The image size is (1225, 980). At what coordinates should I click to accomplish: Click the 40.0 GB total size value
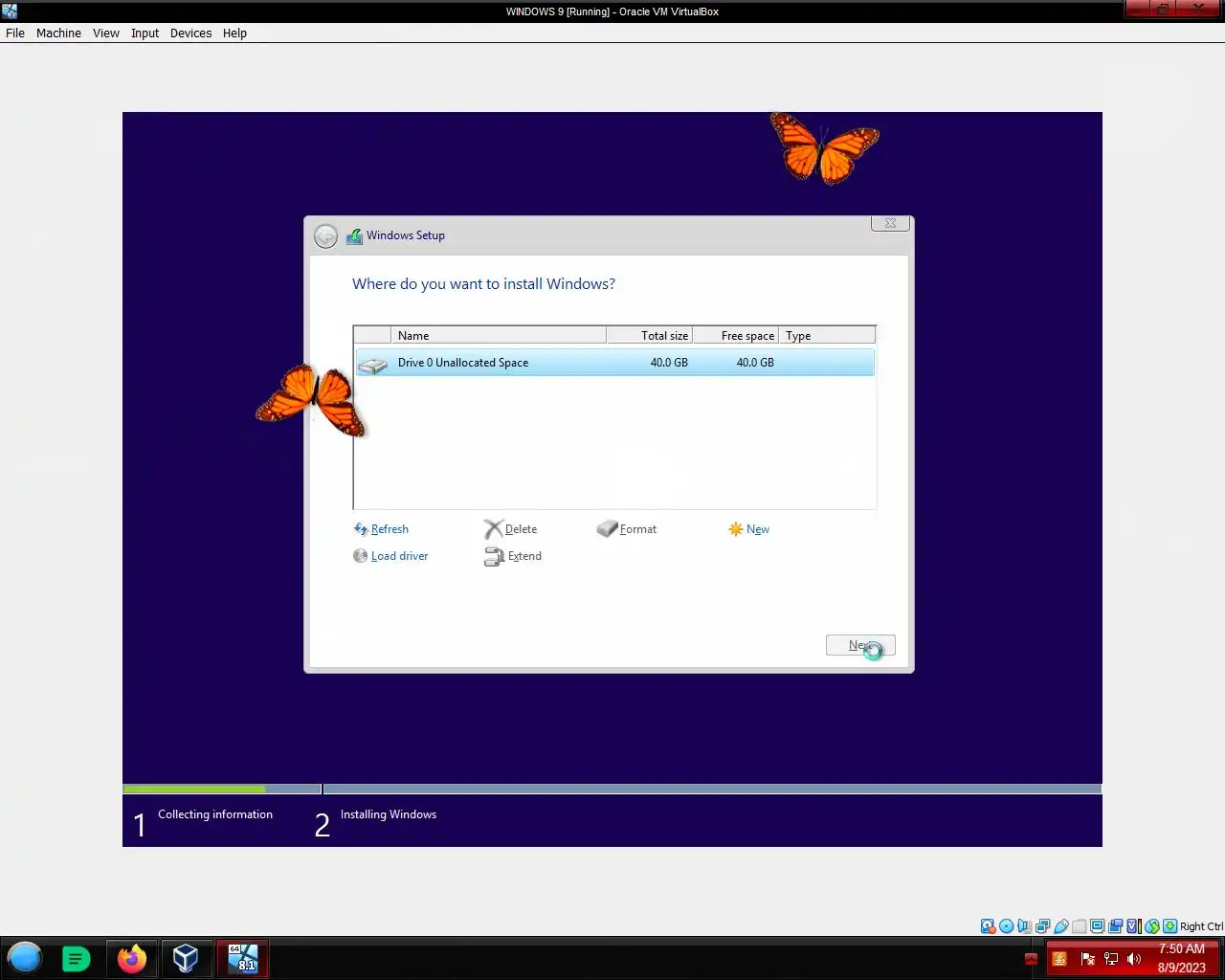point(669,363)
